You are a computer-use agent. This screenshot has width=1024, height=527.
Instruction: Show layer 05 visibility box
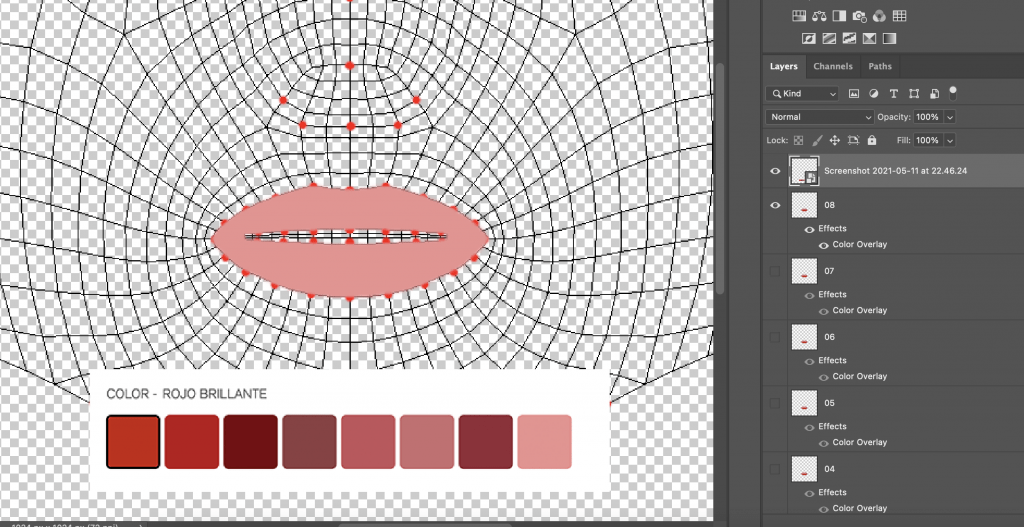pos(775,403)
